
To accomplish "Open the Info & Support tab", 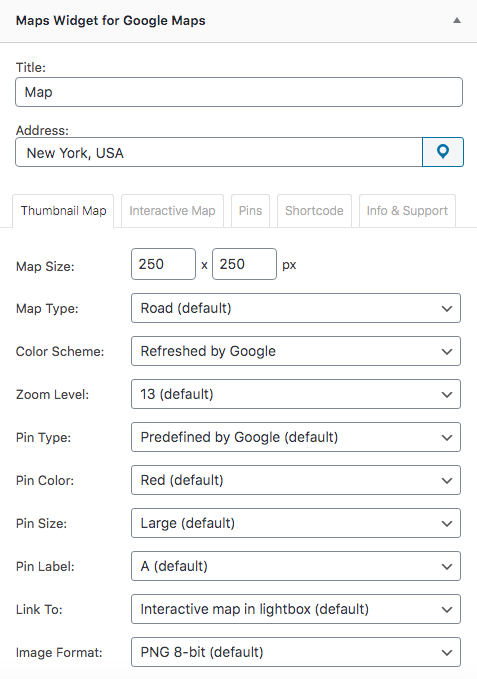I will coord(407,211).
